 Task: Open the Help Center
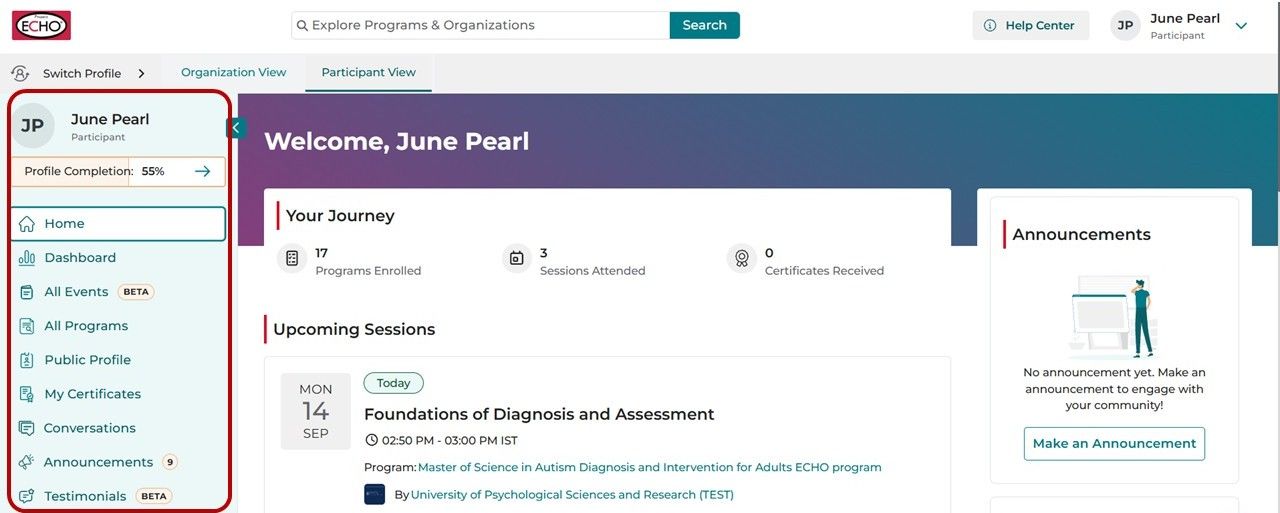1030,26
